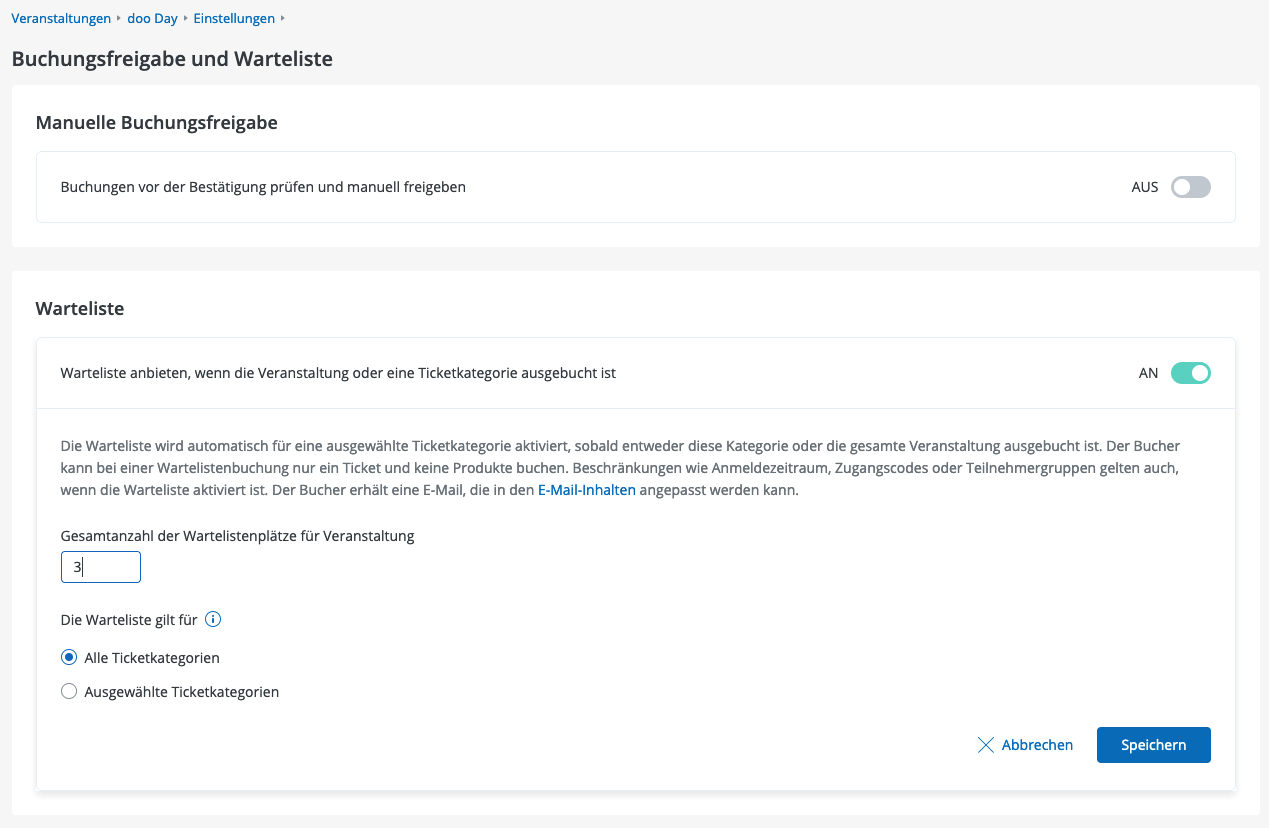Click the "AUS" label beside the toggle
Image resolution: width=1269 pixels, height=828 pixels.
[x=1145, y=187]
